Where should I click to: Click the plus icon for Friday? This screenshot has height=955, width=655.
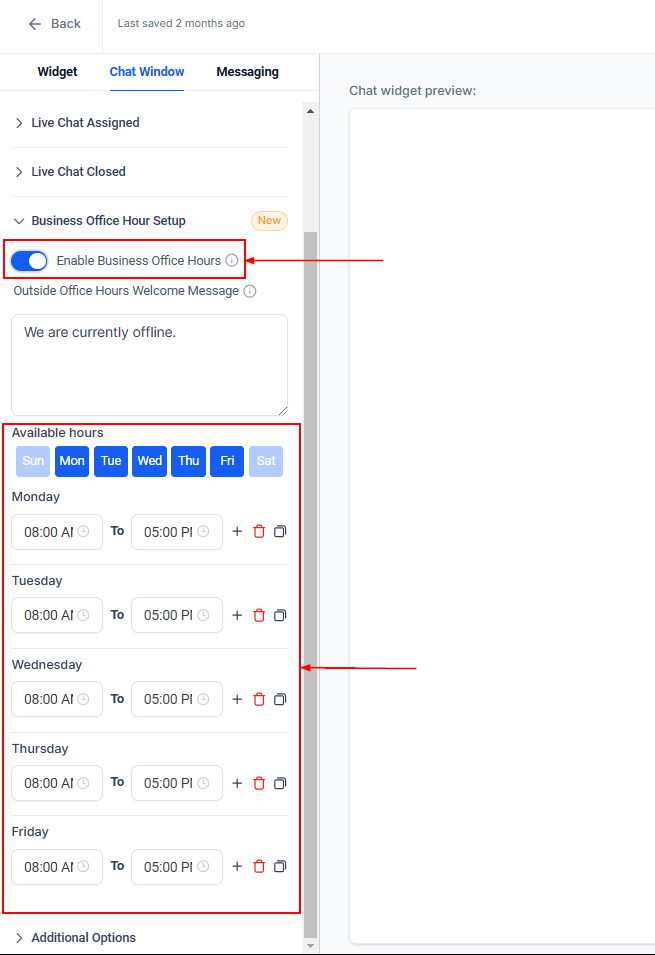click(x=237, y=867)
